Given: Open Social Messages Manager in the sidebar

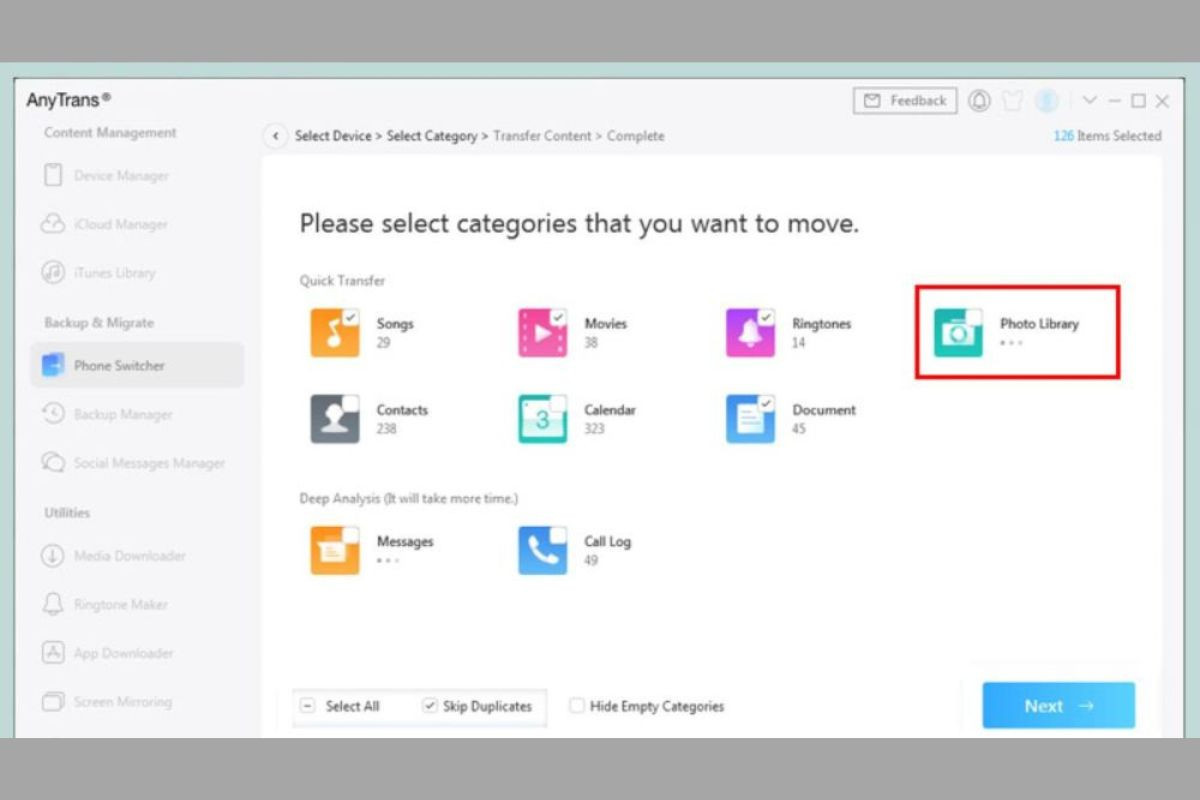Looking at the screenshot, I should tap(137, 463).
